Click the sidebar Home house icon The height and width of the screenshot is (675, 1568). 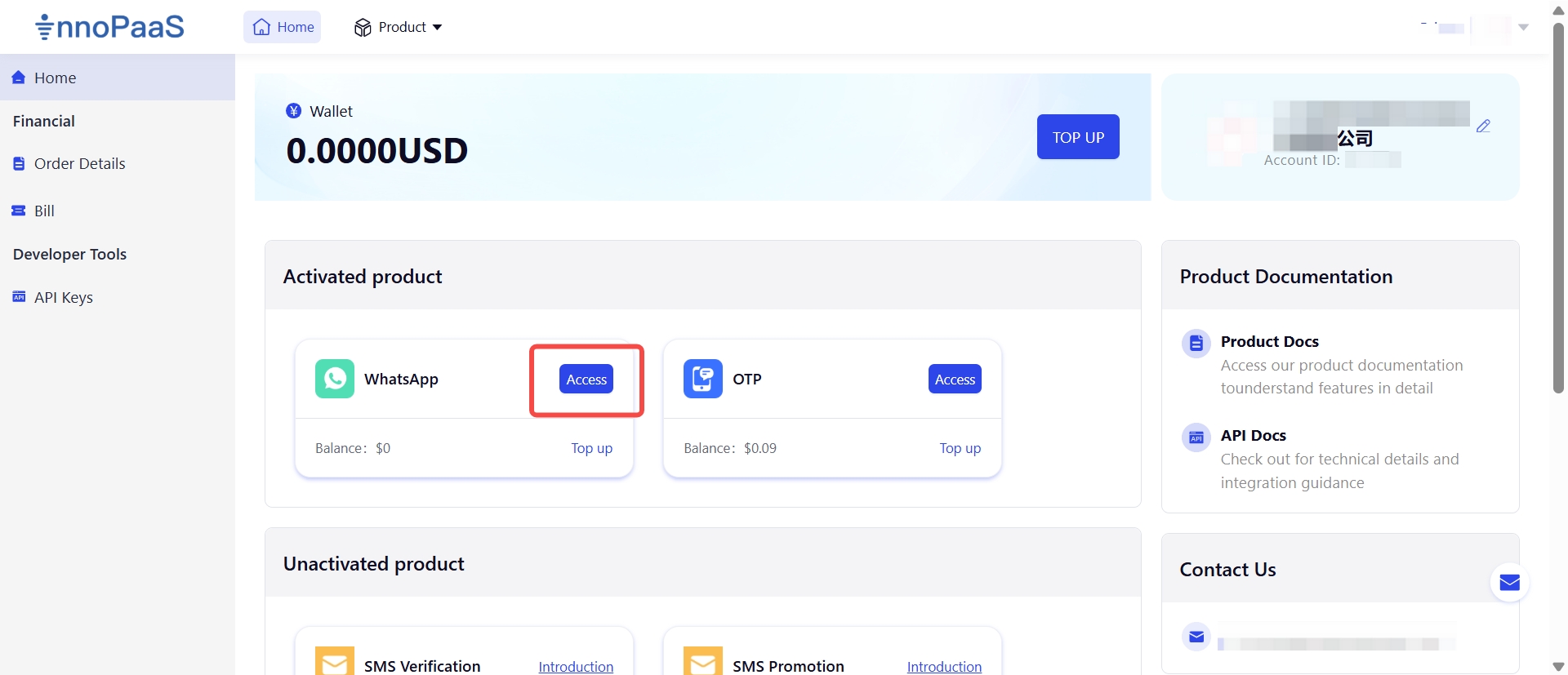[19, 78]
